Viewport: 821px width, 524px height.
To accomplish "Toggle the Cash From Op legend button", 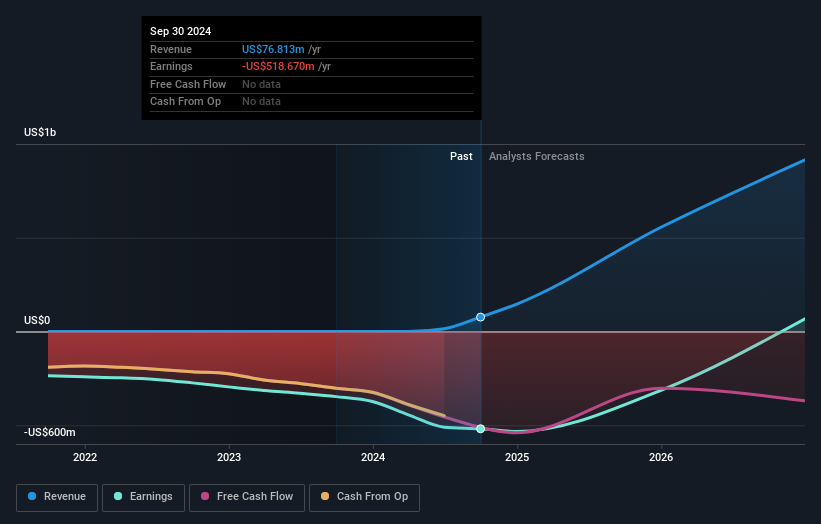I will pos(364,497).
